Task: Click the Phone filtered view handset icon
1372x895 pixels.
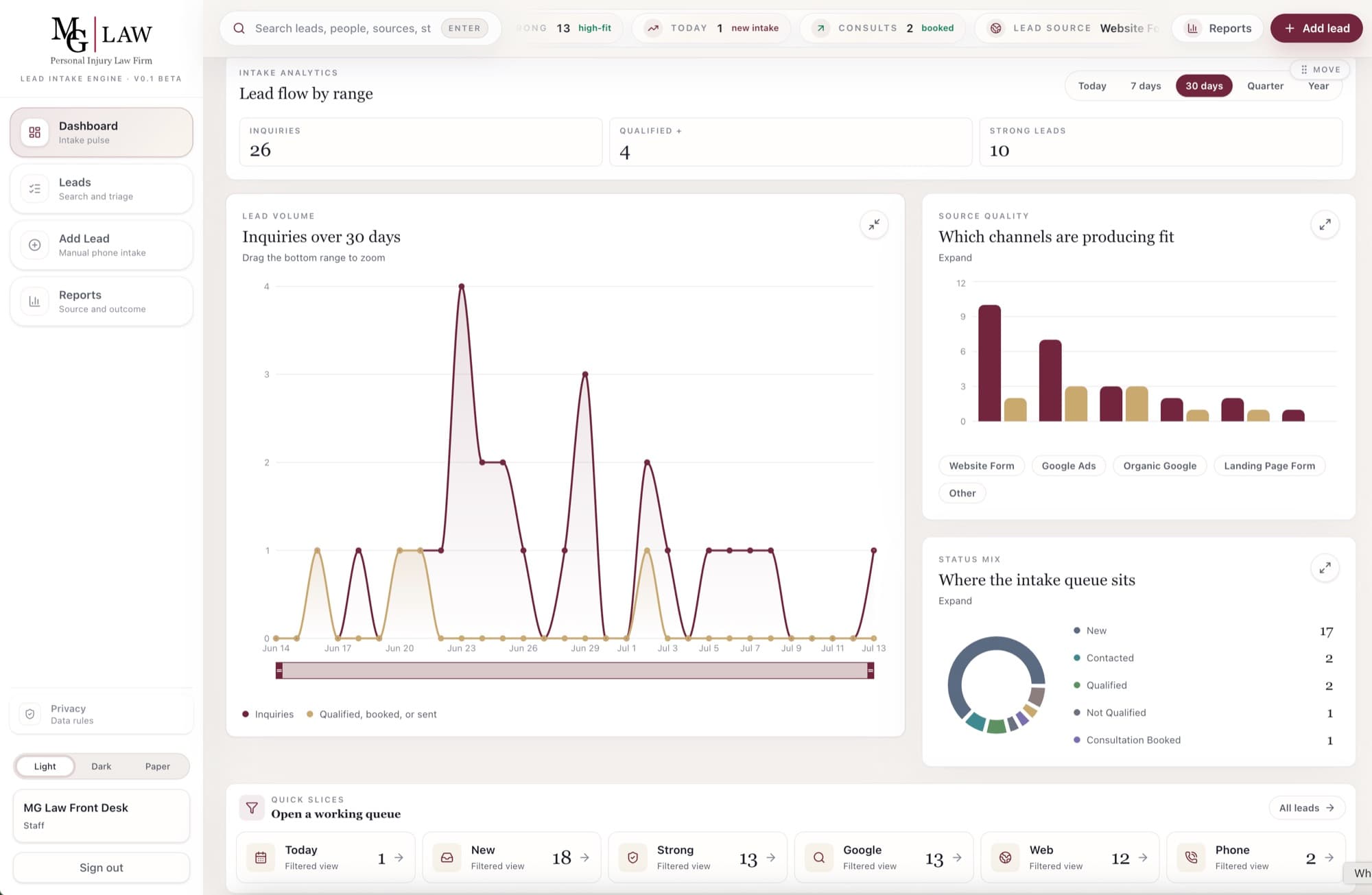Action: click(1192, 857)
